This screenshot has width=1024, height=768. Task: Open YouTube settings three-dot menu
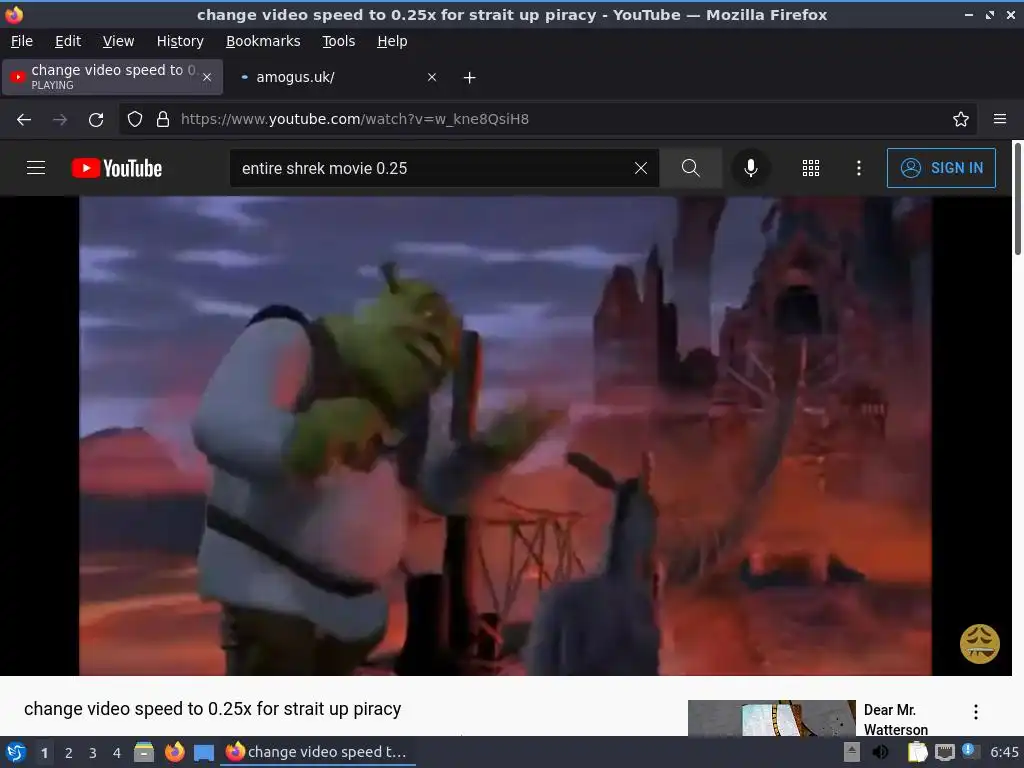click(859, 168)
